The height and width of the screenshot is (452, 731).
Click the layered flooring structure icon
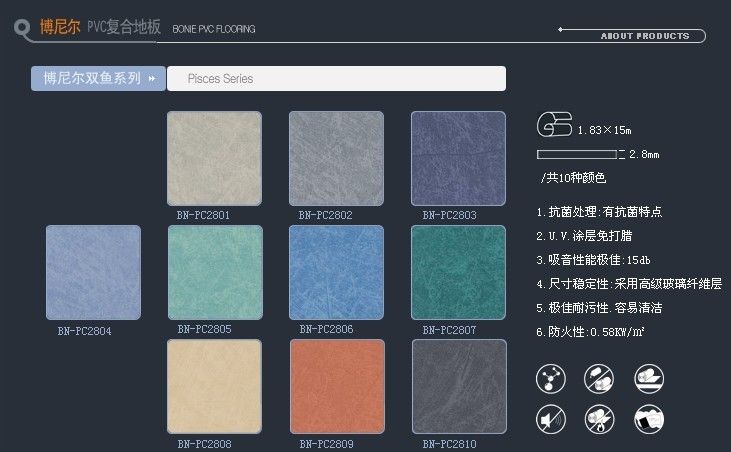pos(649,378)
